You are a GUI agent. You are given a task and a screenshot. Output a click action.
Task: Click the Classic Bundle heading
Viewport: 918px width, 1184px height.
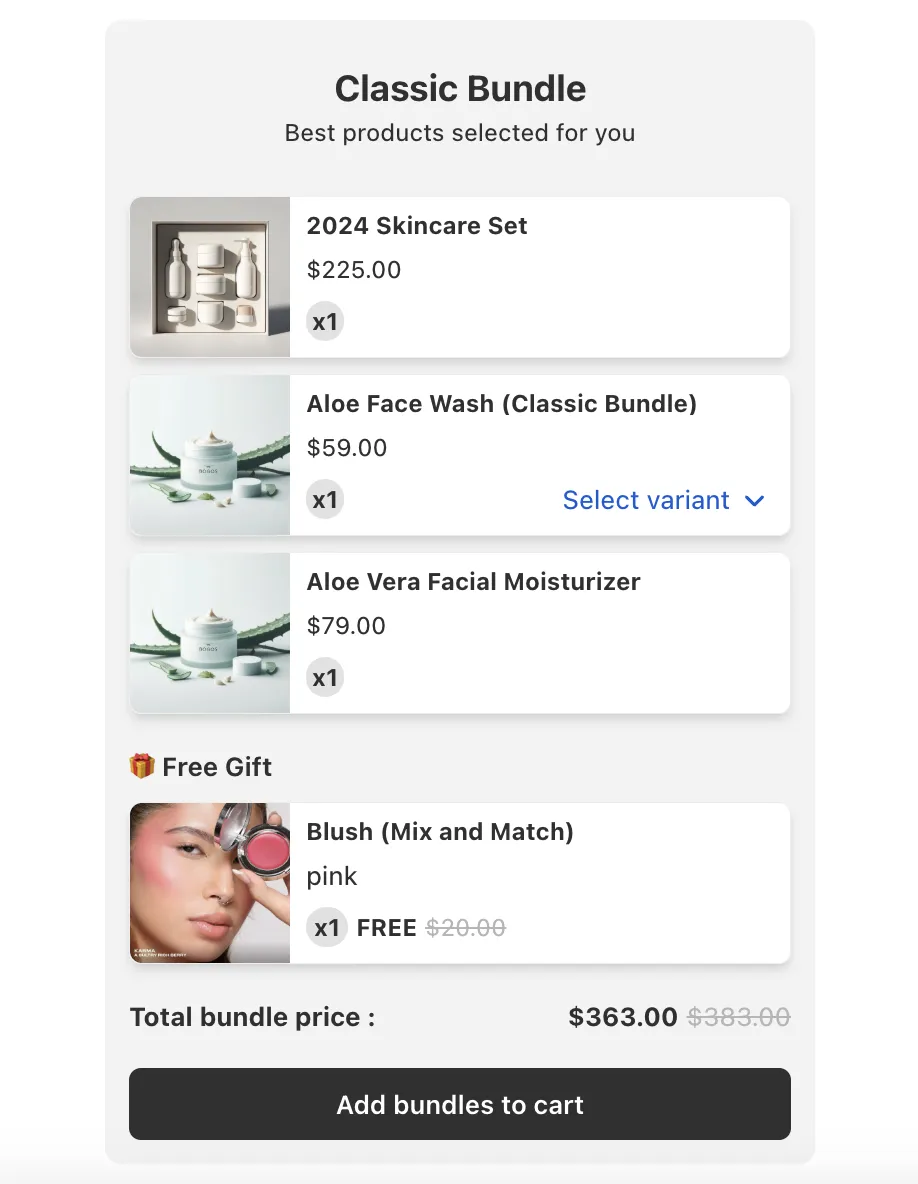[x=459, y=89]
